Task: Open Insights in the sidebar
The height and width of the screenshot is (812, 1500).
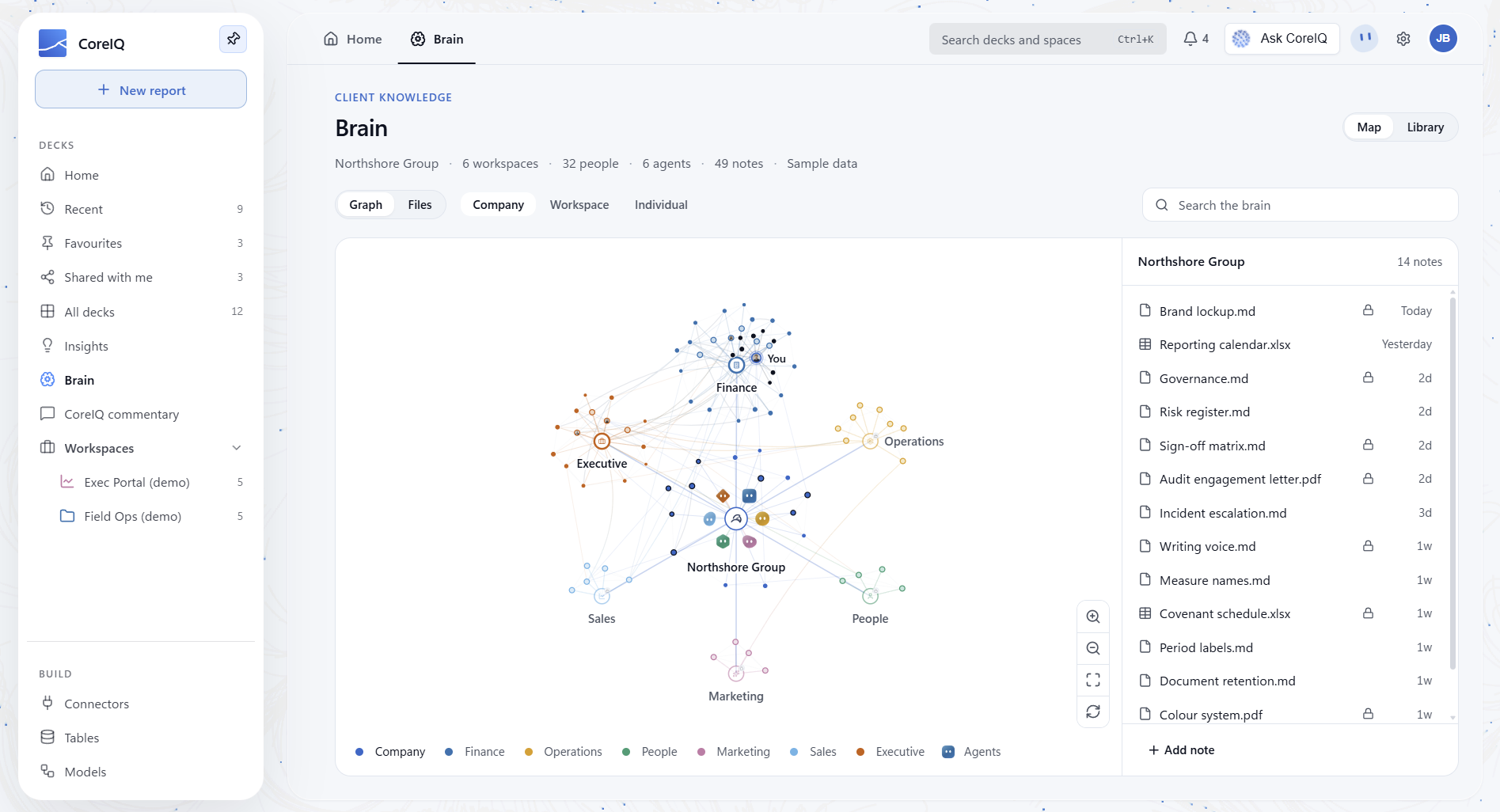Action: point(141,346)
